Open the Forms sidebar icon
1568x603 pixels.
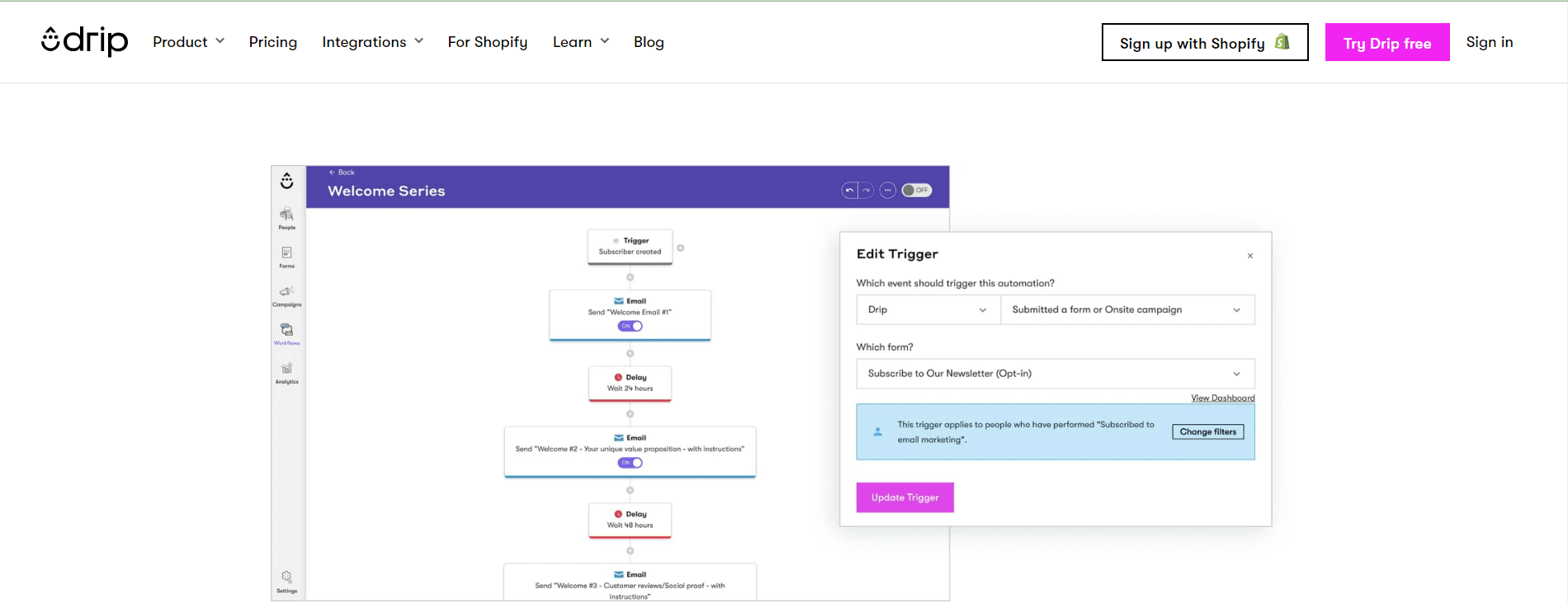click(x=286, y=257)
